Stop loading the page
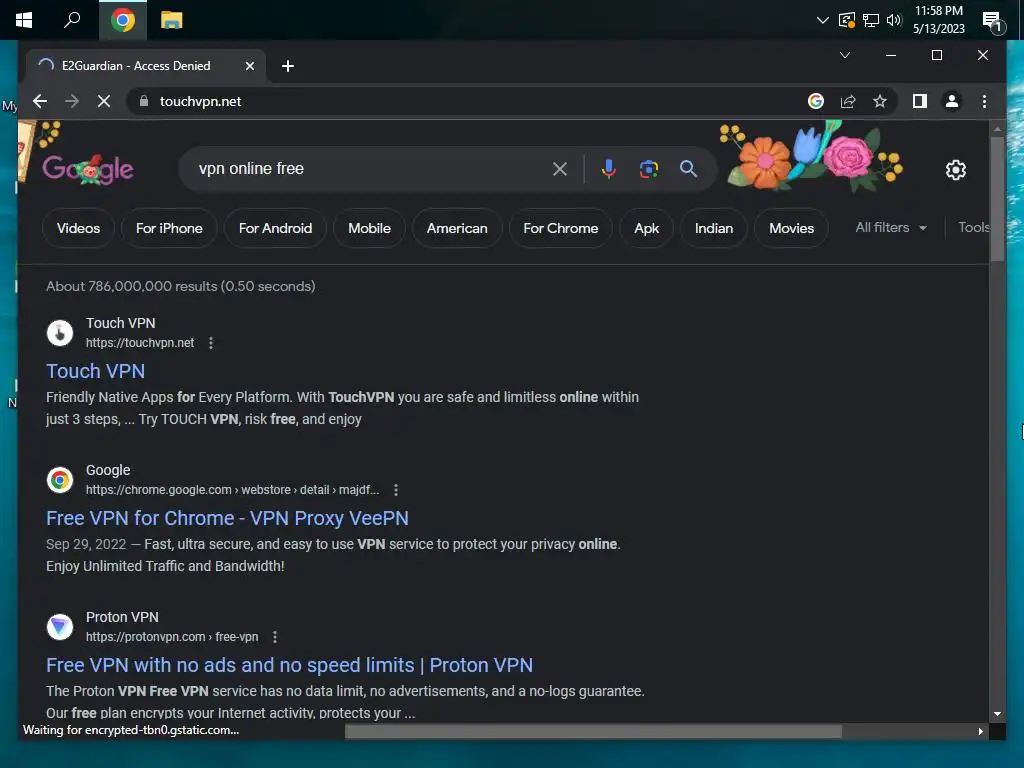 click(x=104, y=101)
